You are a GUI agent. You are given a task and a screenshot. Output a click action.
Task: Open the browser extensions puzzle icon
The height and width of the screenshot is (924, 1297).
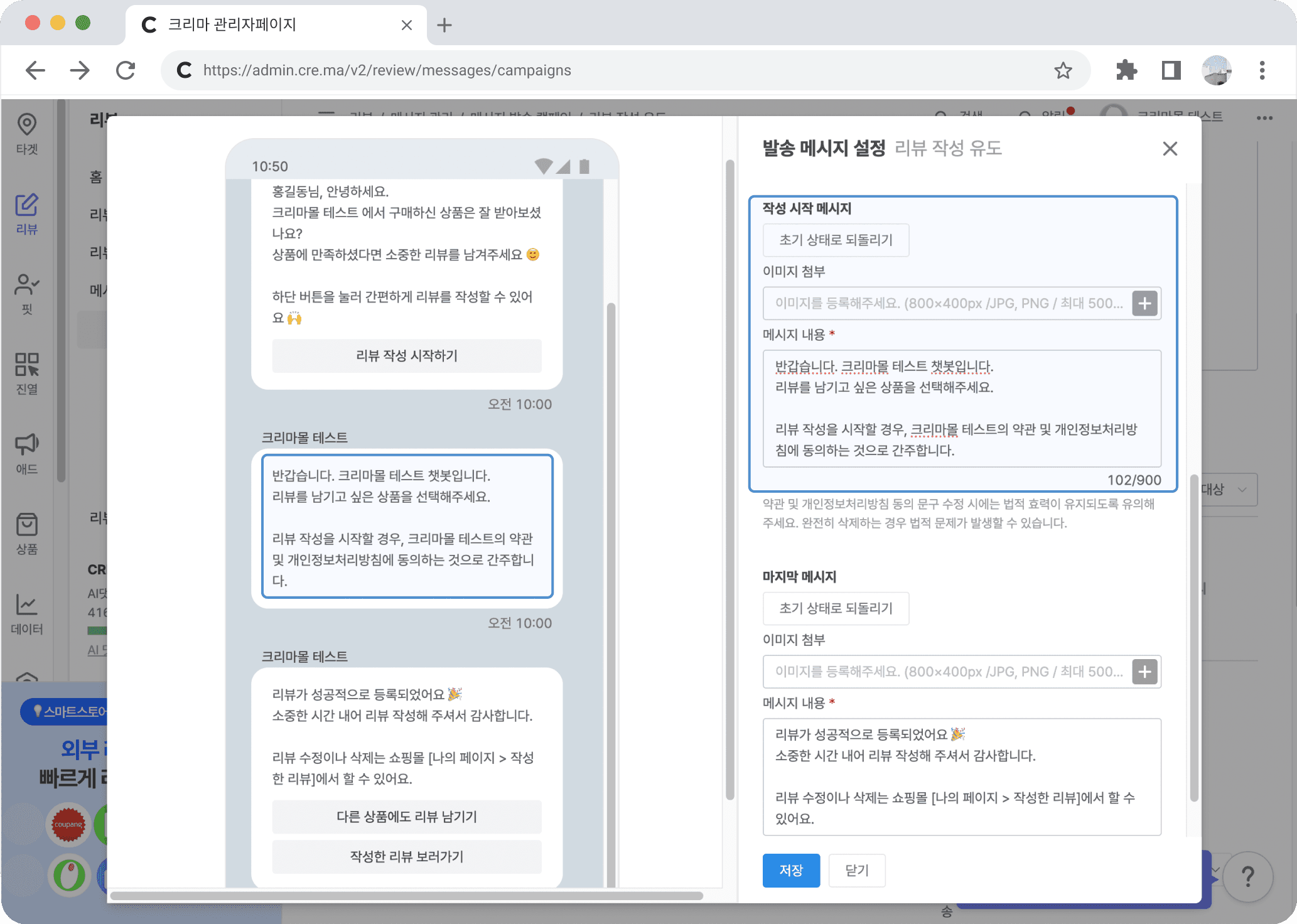[1126, 70]
